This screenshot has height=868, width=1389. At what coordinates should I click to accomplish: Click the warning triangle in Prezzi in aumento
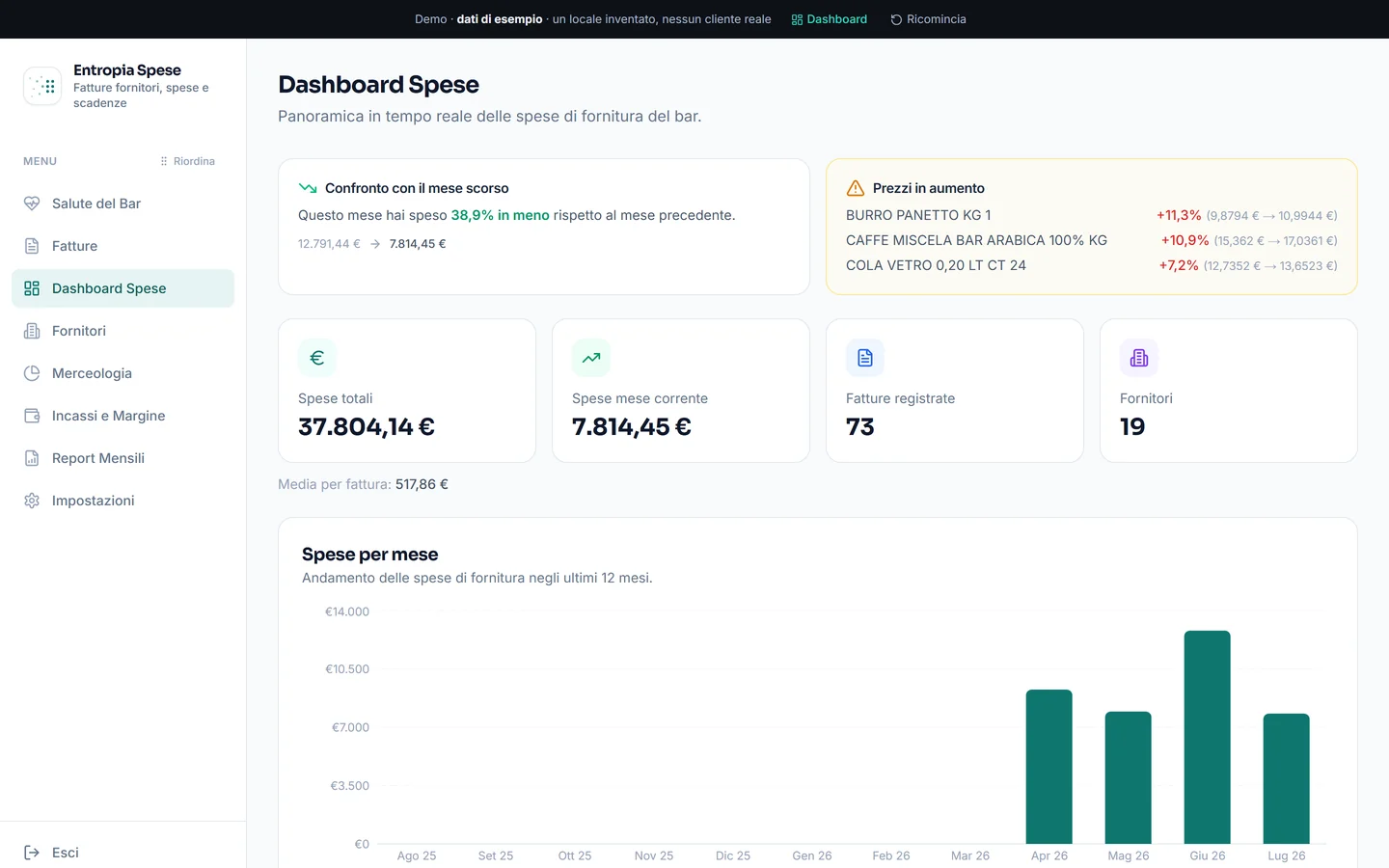click(856, 188)
